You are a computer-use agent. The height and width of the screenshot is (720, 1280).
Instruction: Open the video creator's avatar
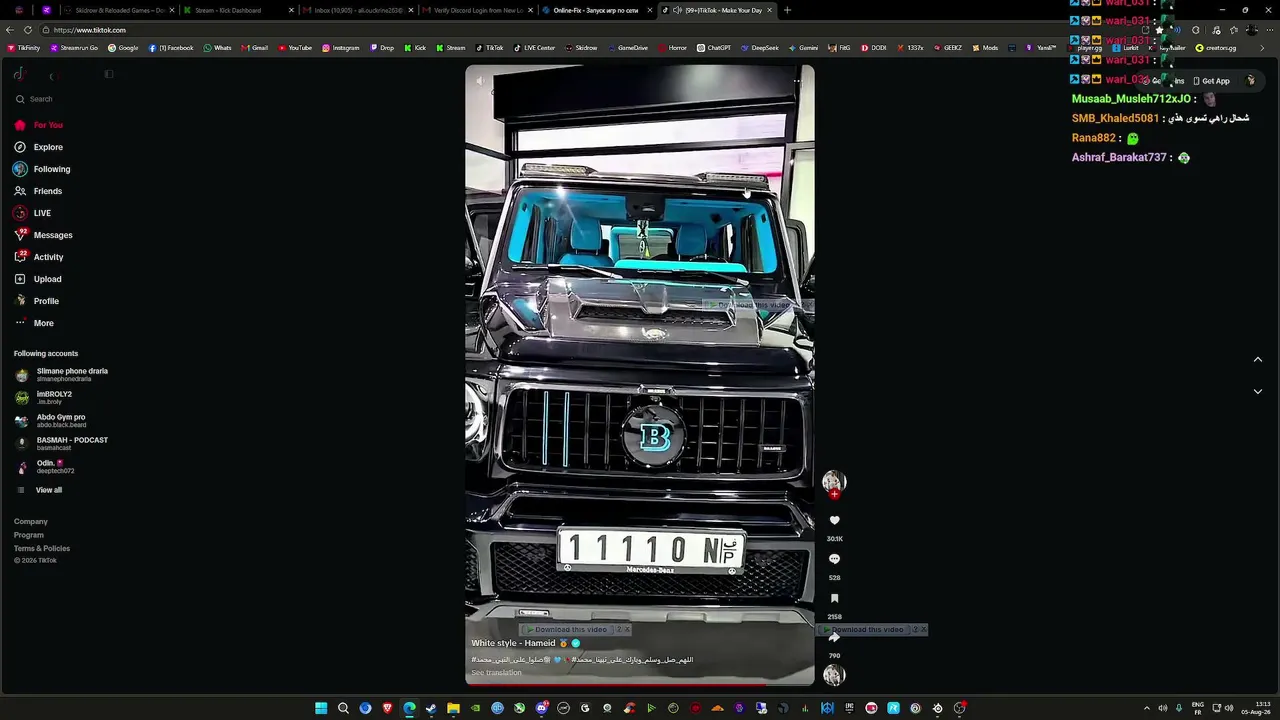click(834, 481)
